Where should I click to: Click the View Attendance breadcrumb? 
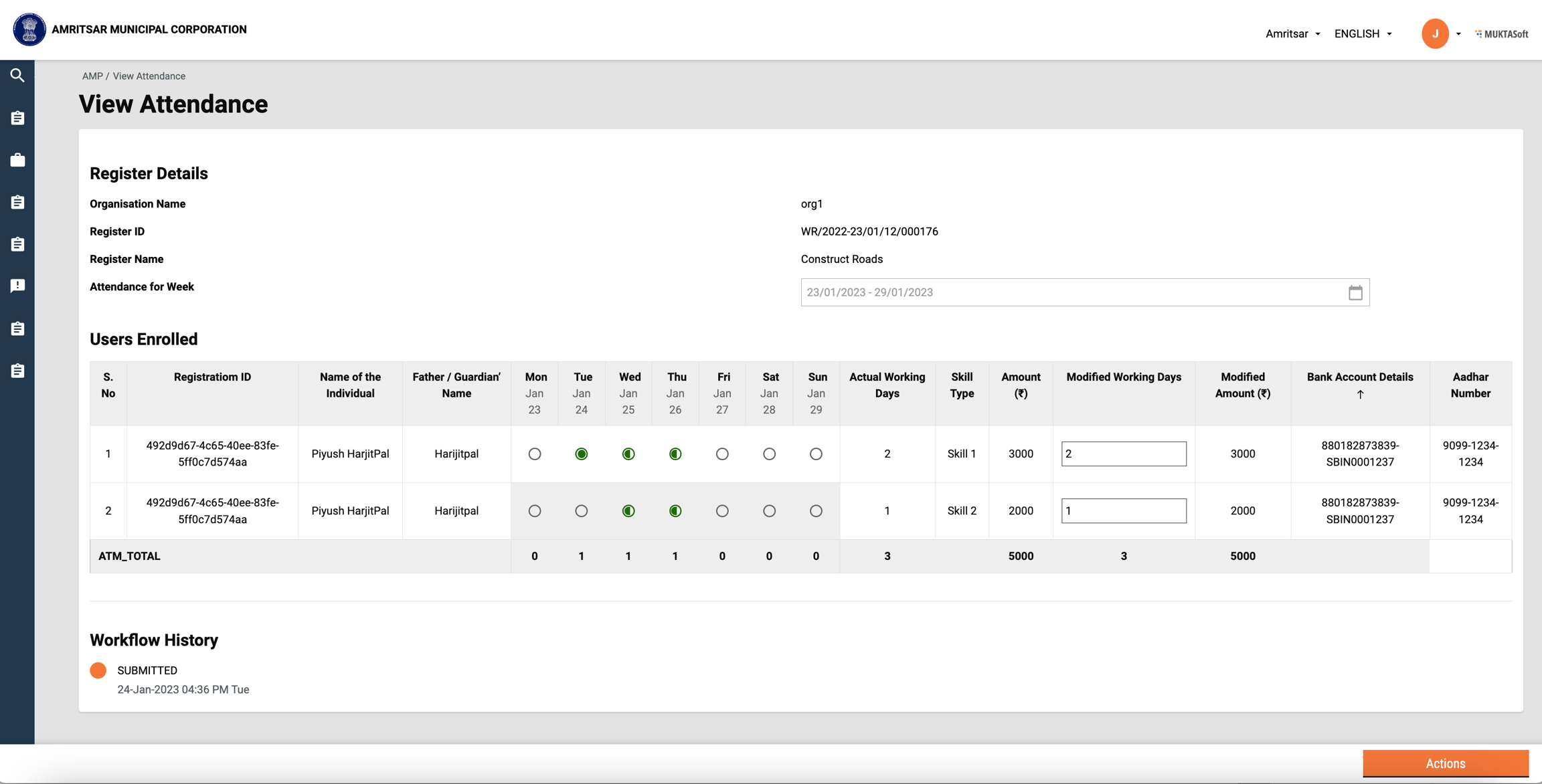149,76
